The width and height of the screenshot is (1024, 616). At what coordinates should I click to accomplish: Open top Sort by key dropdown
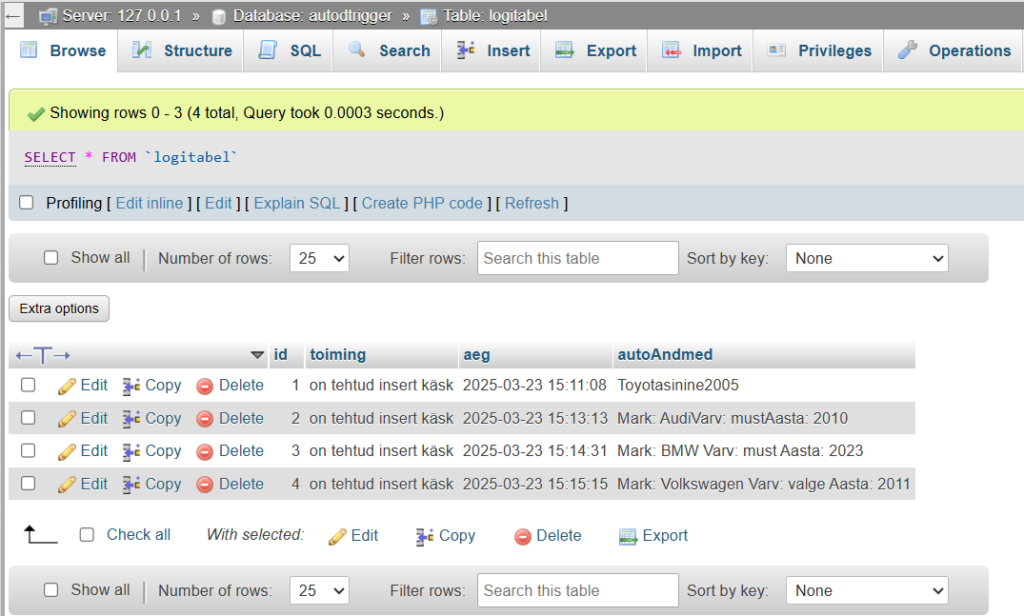[867, 258]
